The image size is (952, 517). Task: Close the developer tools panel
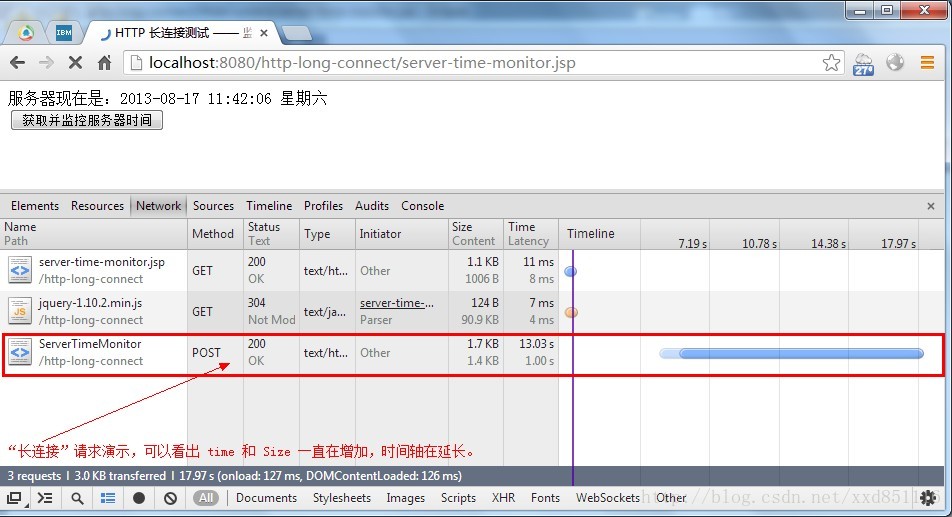(x=931, y=206)
